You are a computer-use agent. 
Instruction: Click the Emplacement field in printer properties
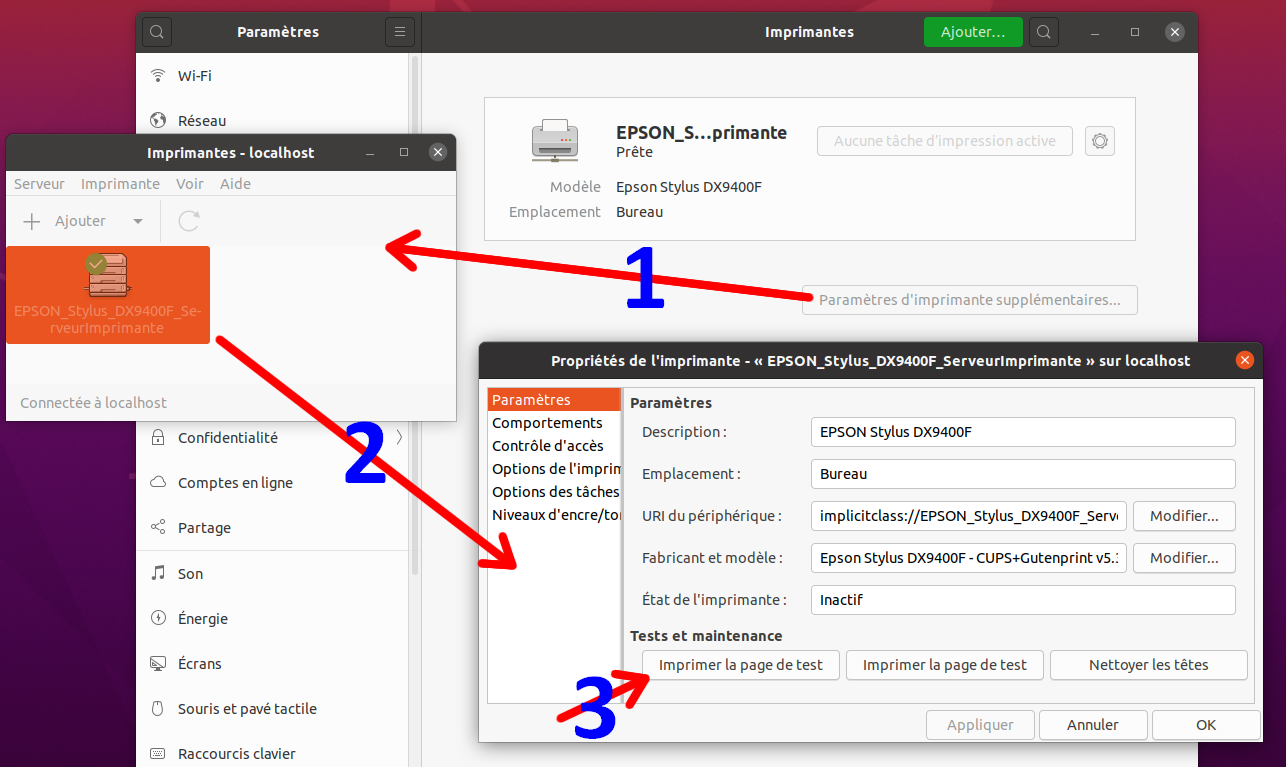coord(1023,474)
